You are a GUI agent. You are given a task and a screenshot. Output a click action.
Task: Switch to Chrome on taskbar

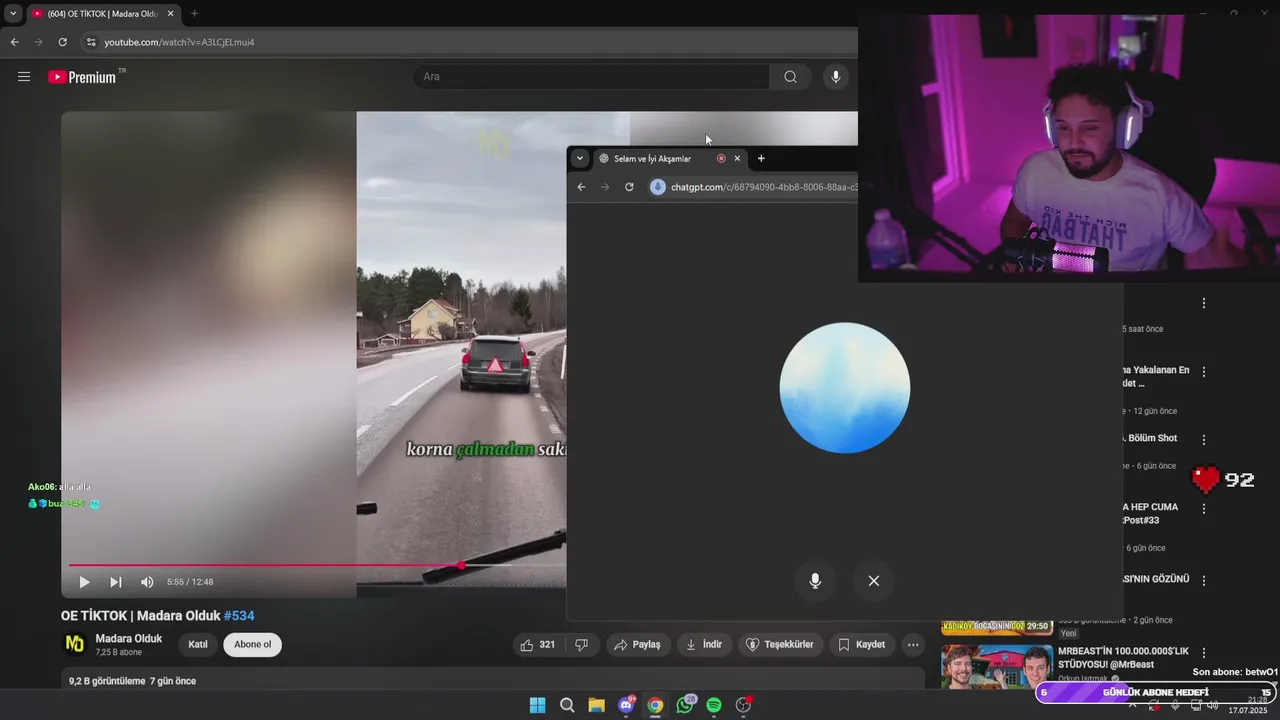click(655, 705)
